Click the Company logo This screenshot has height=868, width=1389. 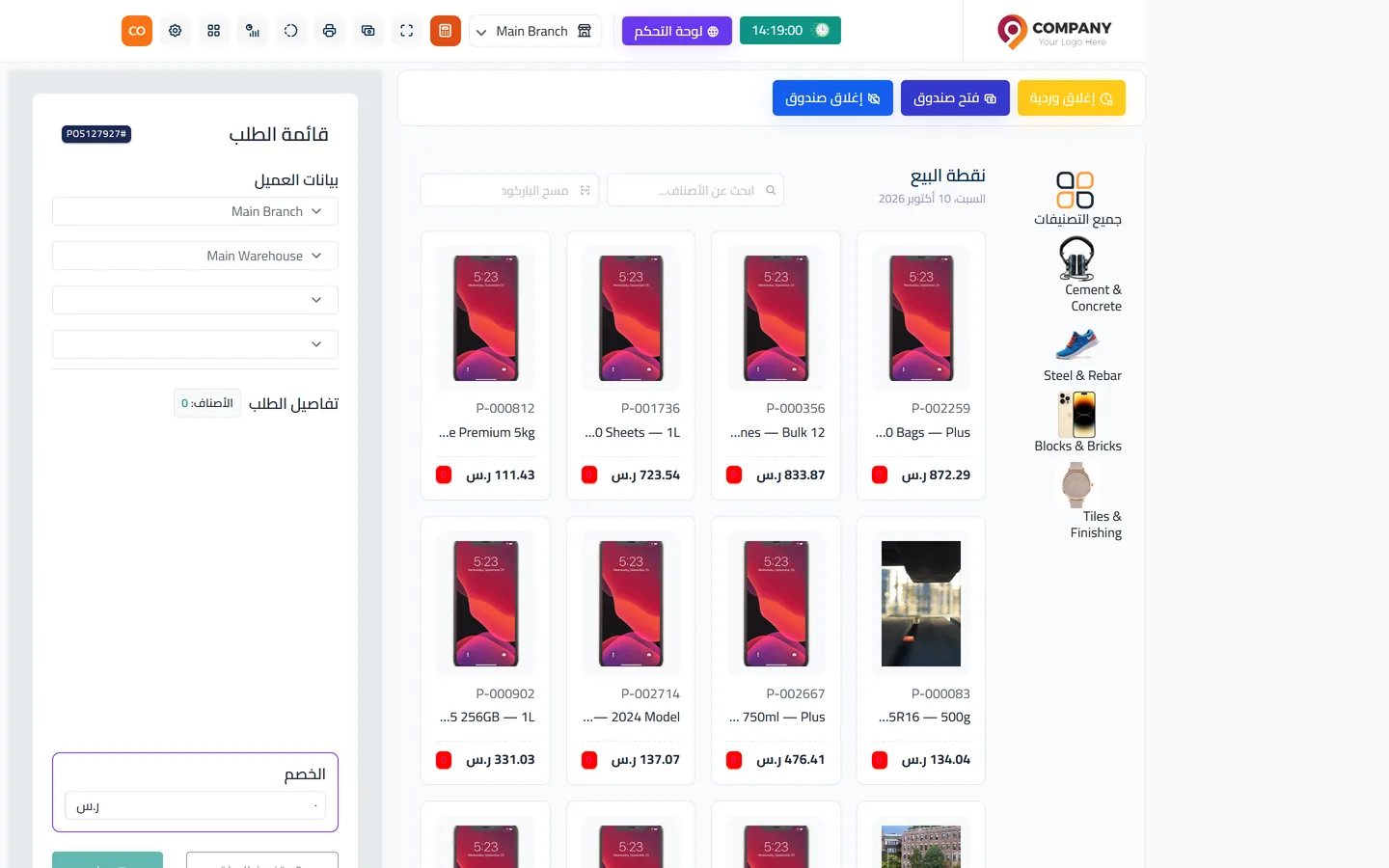tap(1054, 32)
